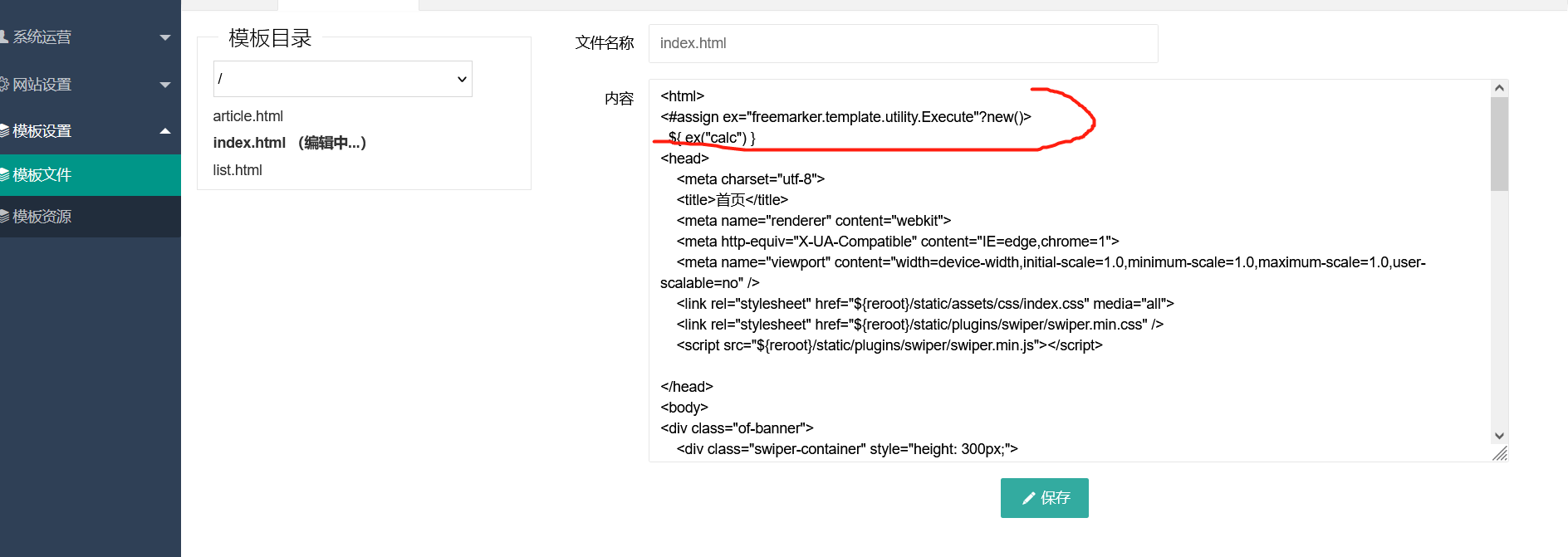Click the <meta charset="utf-8"> line
This screenshot has width=1568, height=557.
(750, 179)
